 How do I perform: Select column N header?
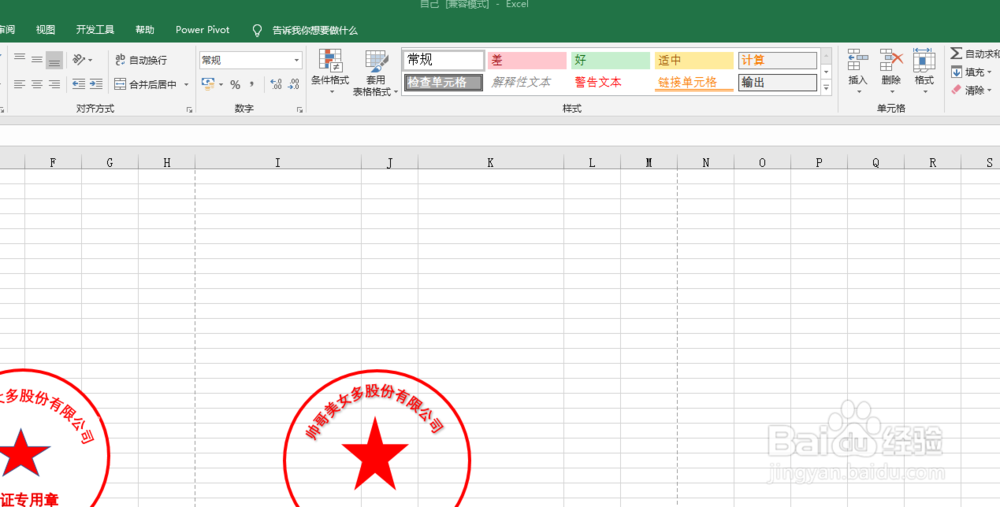coord(705,163)
